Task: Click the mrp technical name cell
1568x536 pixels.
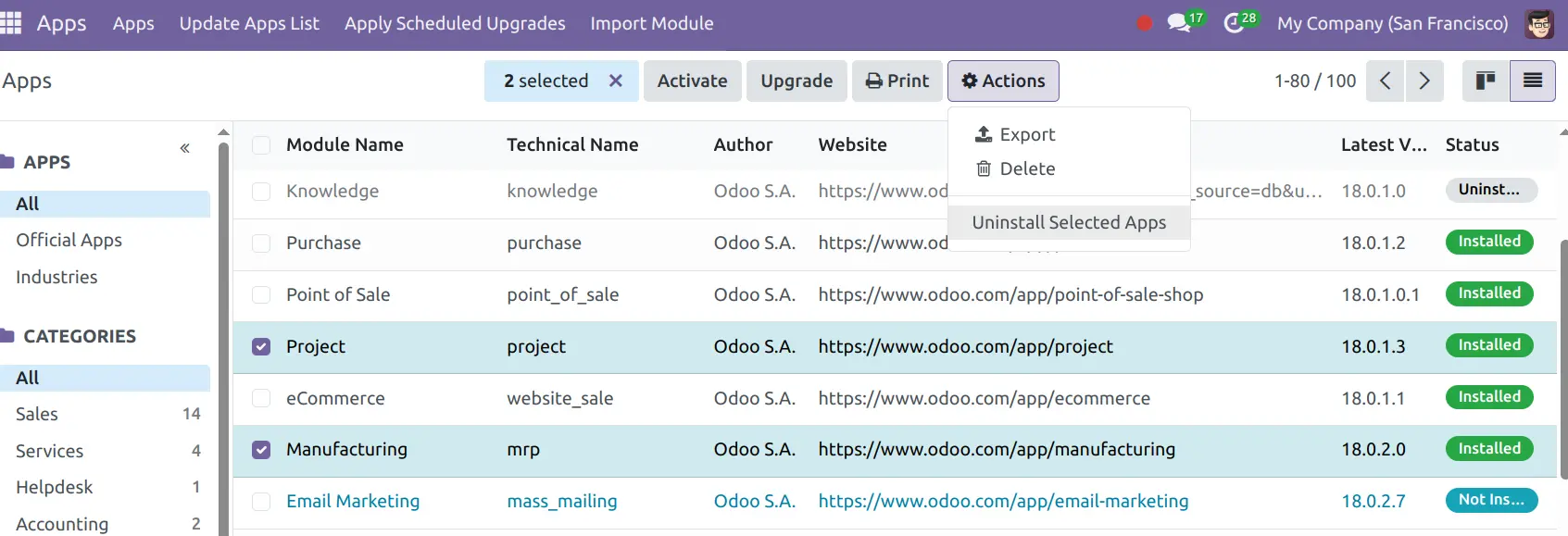Action: click(x=523, y=449)
